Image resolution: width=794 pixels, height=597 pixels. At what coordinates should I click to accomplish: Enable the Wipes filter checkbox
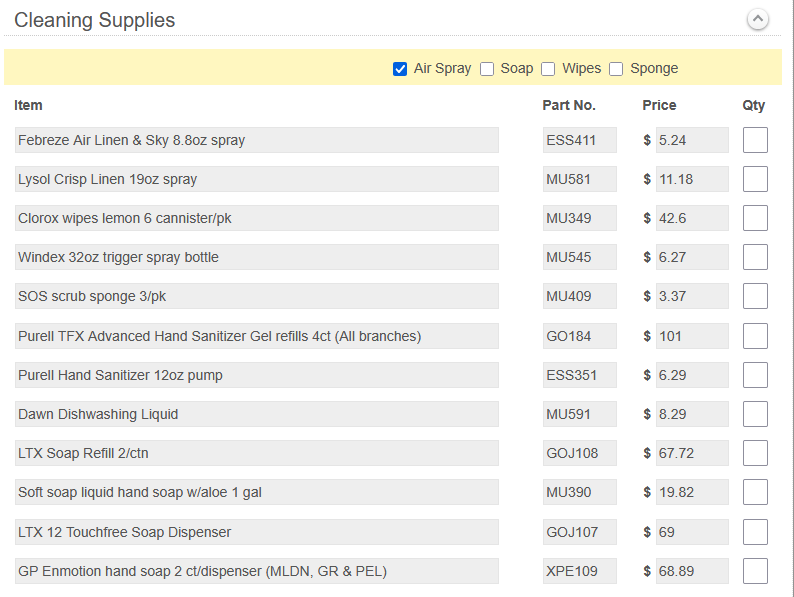tap(548, 69)
